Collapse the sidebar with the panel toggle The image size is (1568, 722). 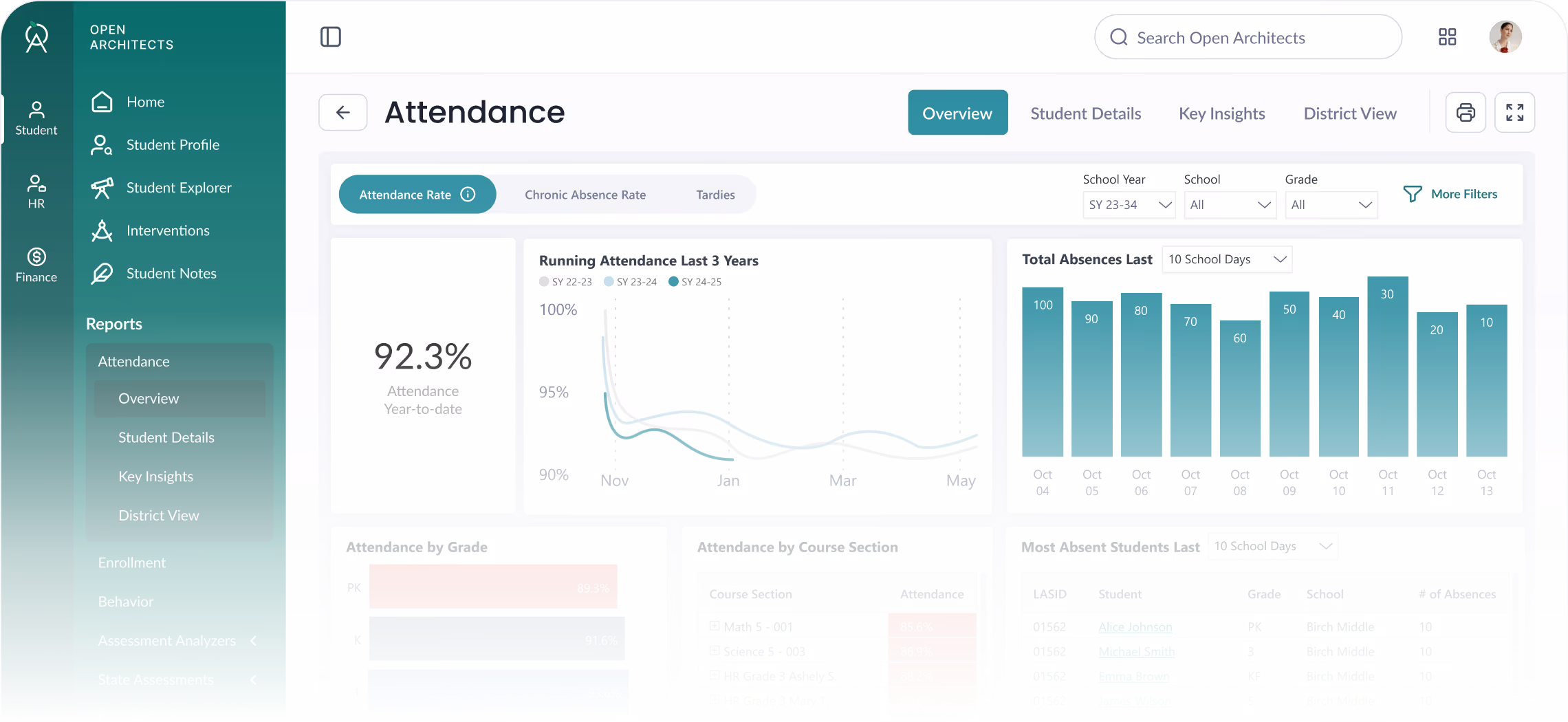coord(331,36)
